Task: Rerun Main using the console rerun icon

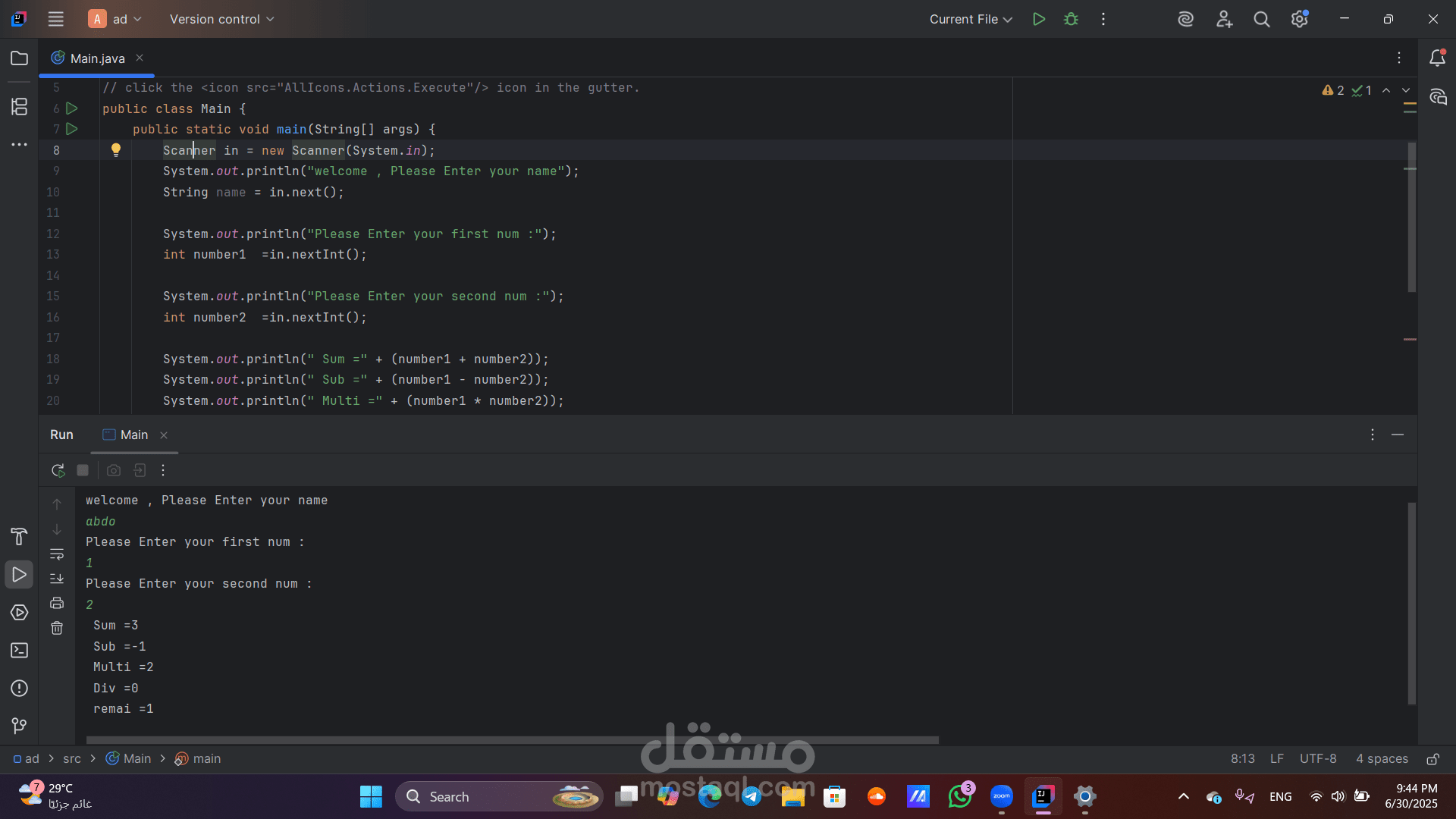Action: pos(58,470)
